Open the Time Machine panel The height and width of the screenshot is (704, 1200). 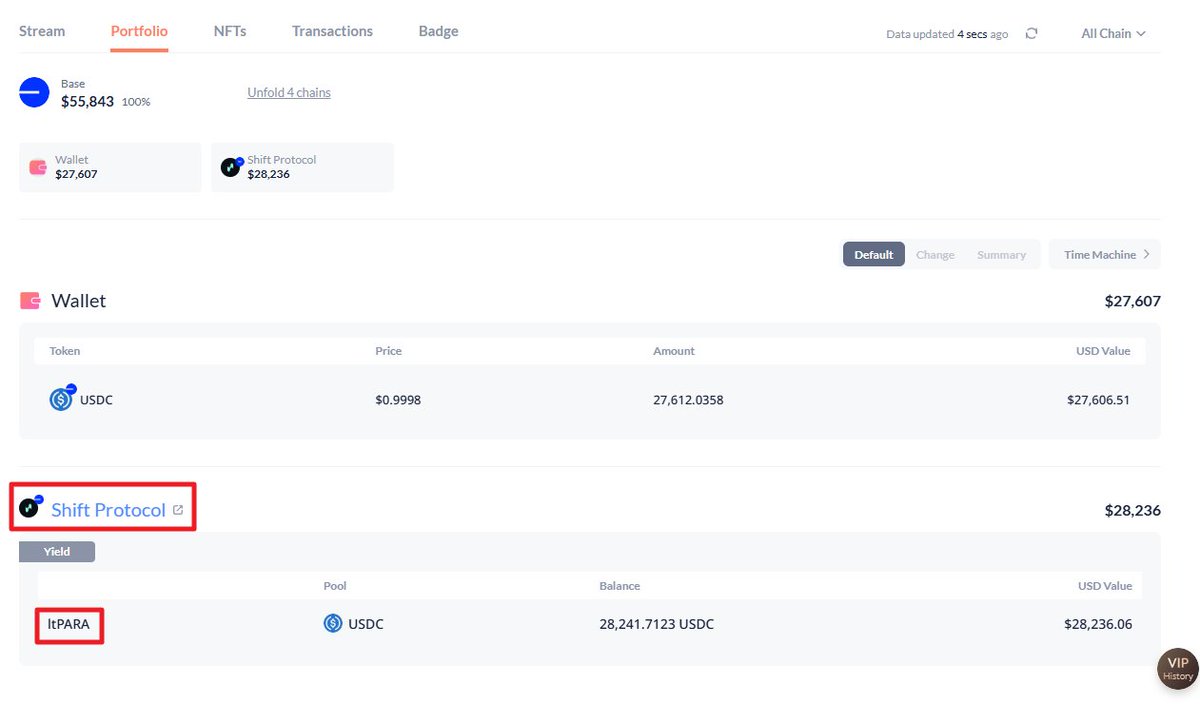coord(1106,254)
